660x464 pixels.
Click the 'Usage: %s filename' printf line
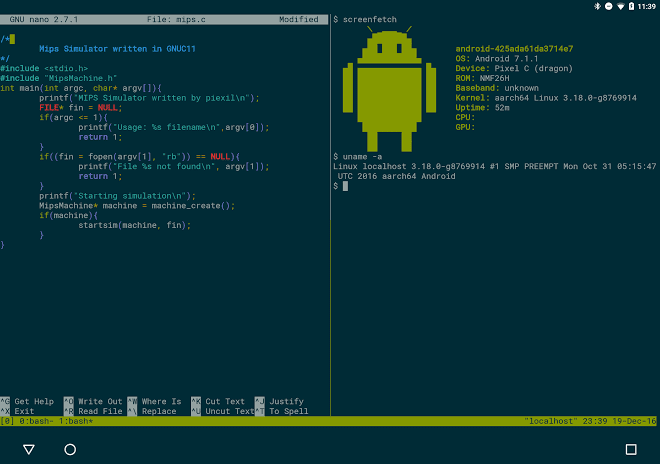pos(174,127)
